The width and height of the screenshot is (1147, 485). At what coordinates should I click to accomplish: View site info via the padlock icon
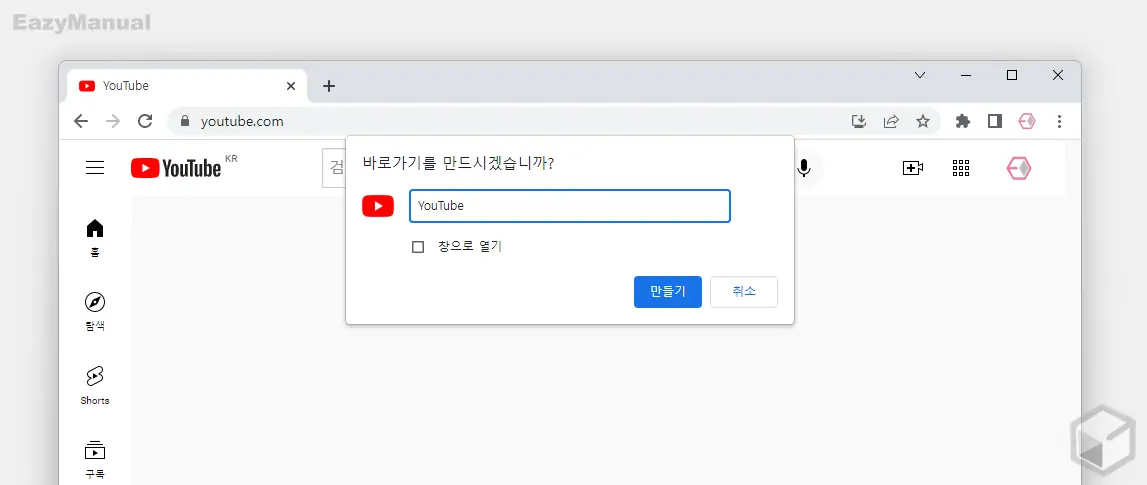pos(184,121)
